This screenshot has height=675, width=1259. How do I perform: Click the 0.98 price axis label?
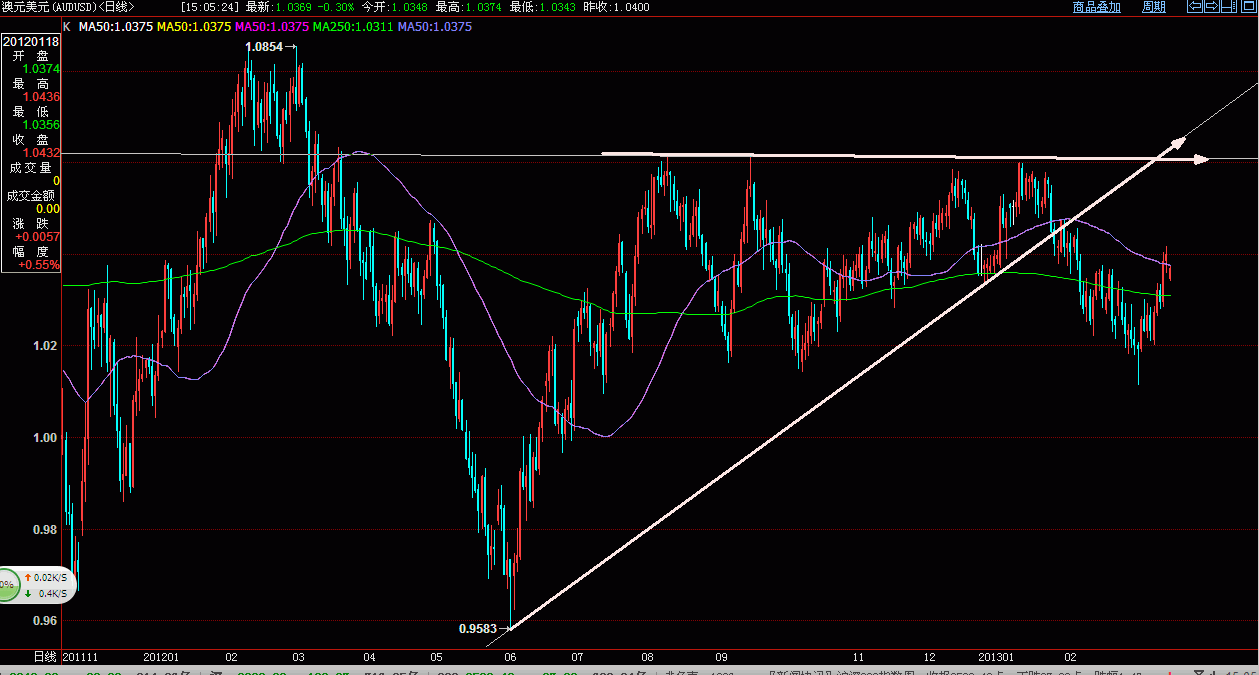[47, 529]
